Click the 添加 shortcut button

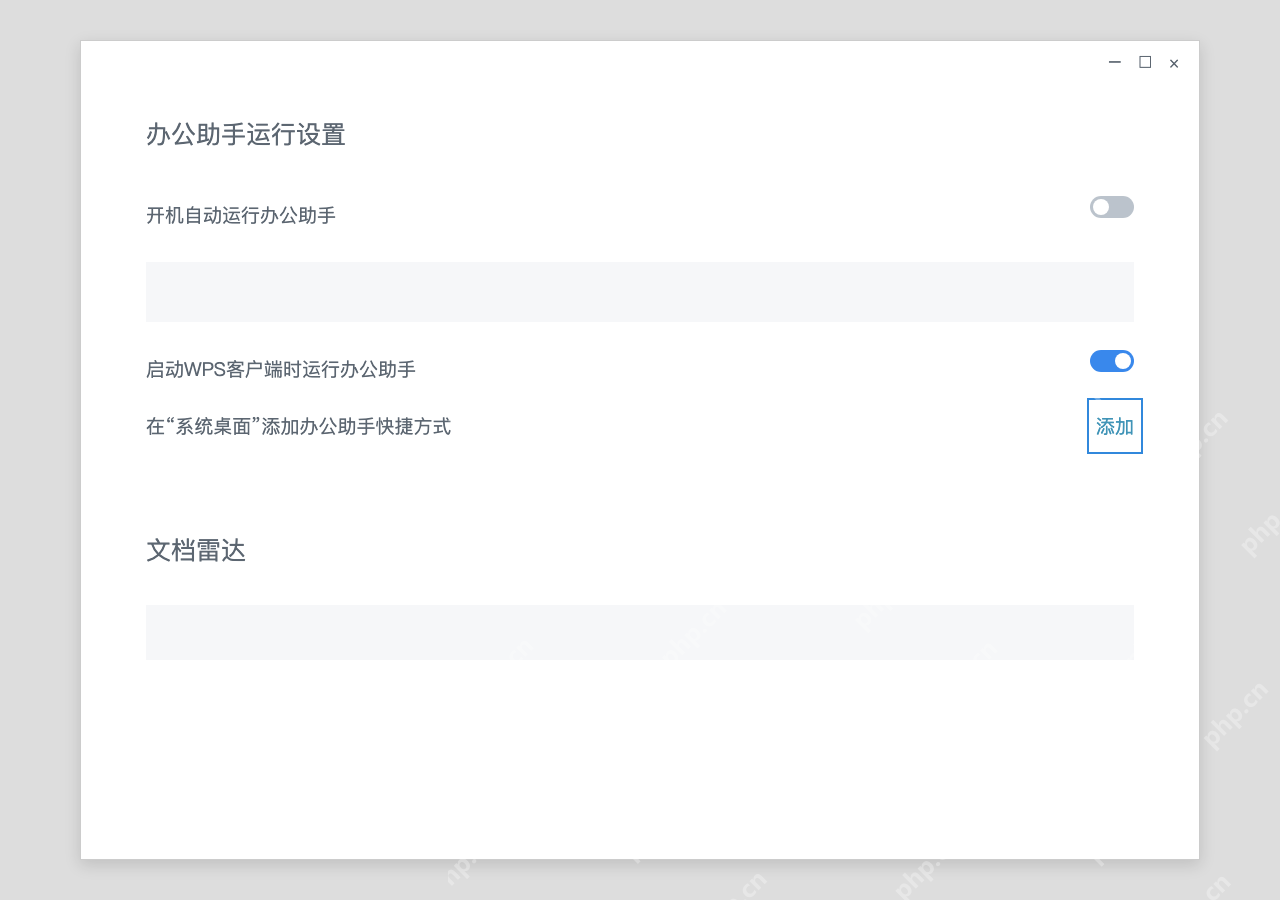click(x=1115, y=426)
